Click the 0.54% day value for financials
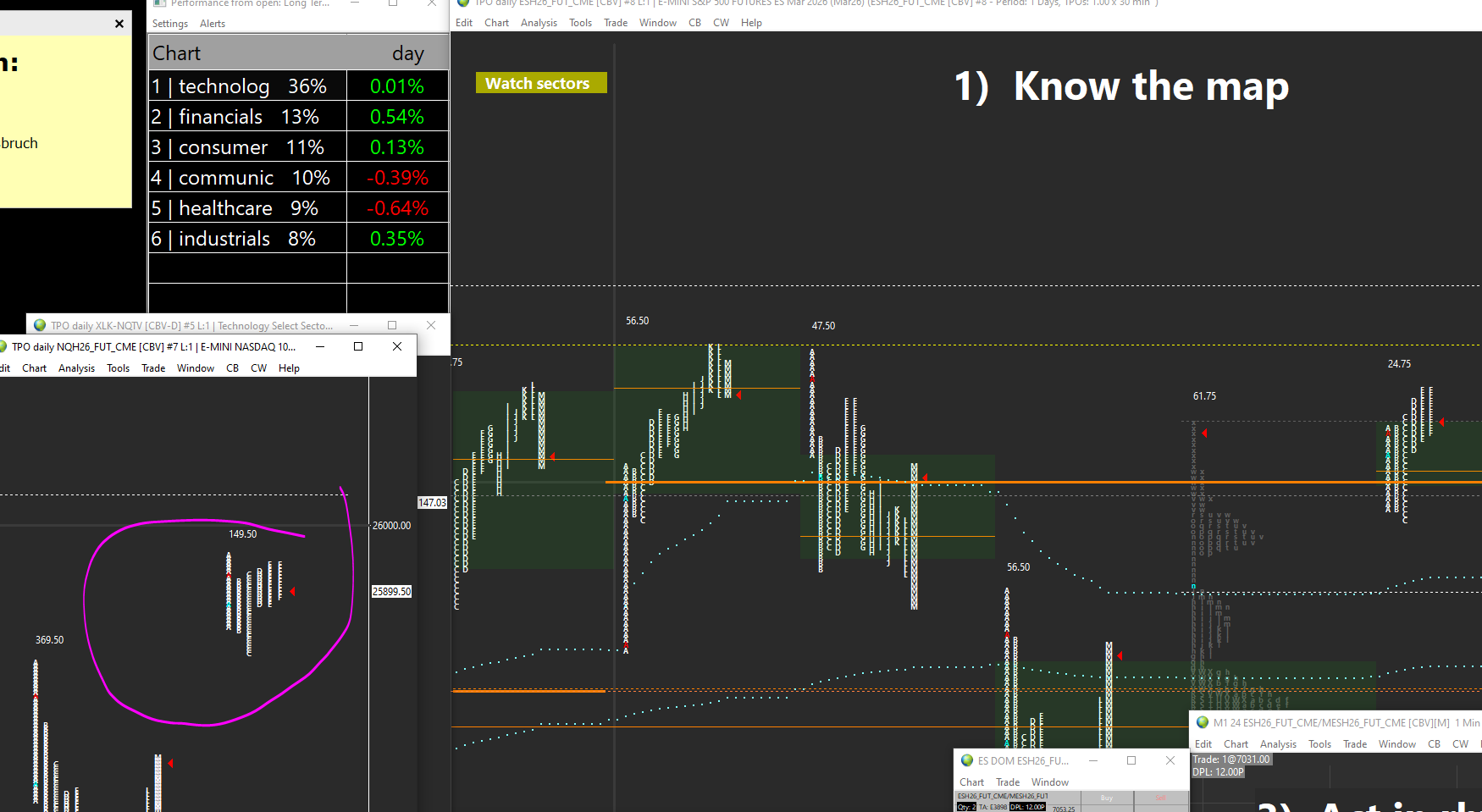The width and height of the screenshot is (1482, 812). (x=397, y=117)
